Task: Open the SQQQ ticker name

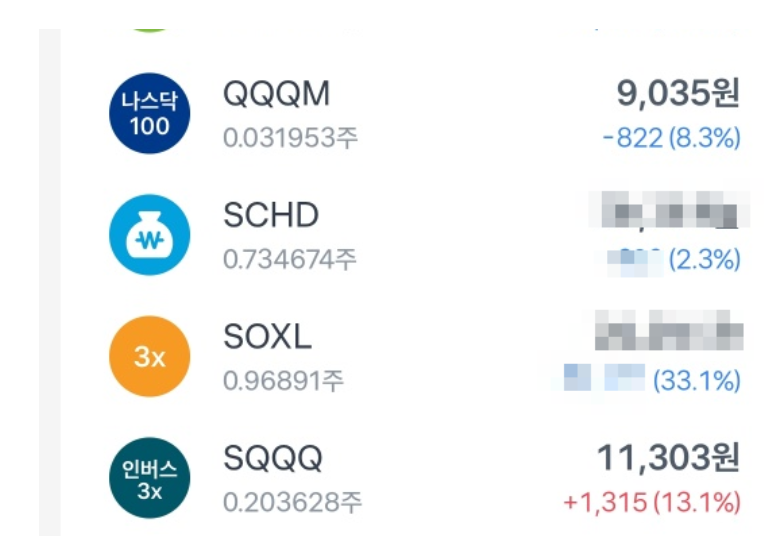Action: [x=273, y=458]
